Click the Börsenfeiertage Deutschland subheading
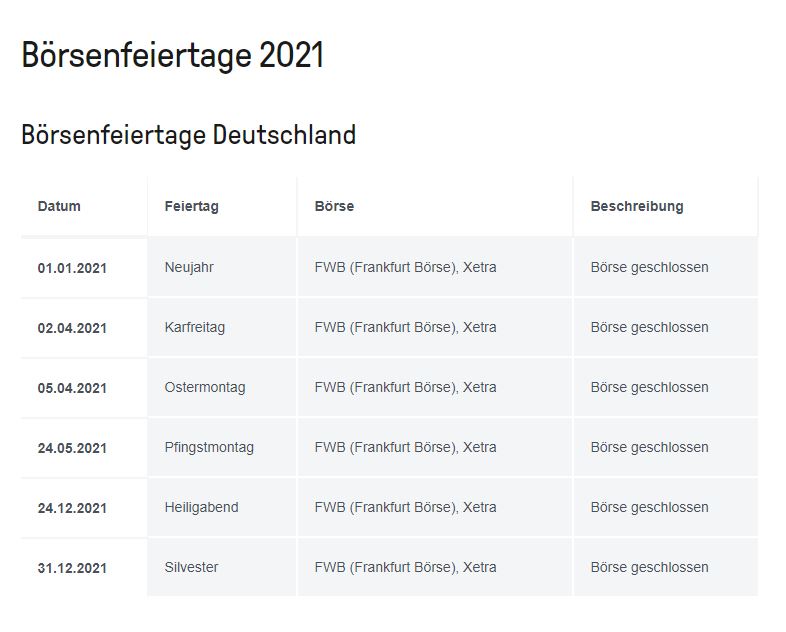Viewport: 786px width, 632px height. (188, 135)
